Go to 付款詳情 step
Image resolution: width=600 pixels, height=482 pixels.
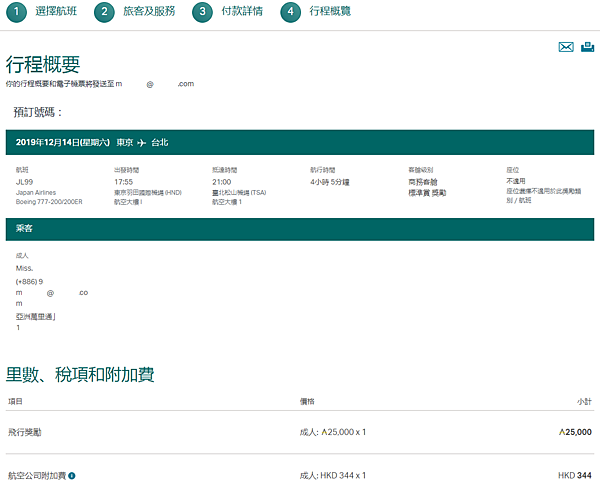tap(242, 11)
